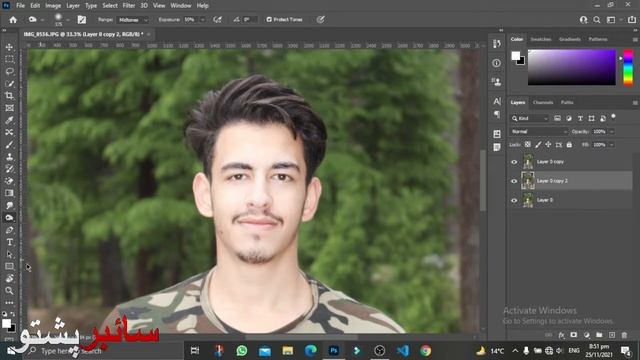The image size is (640, 360).
Task: Toggle lock image pixels brush icon
Action: pos(538,144)
